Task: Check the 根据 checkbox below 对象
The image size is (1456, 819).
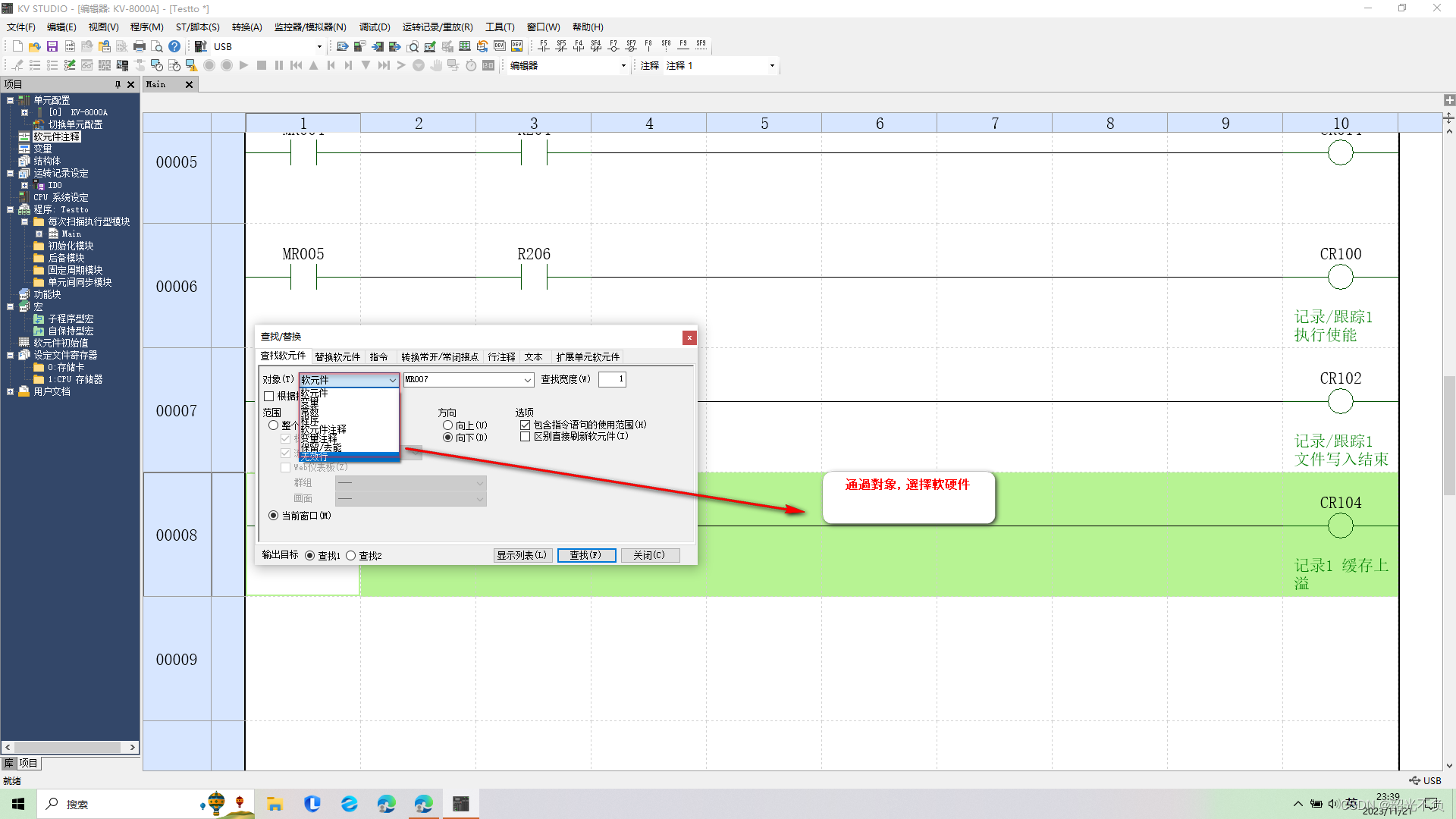Action: coord(268,396)
